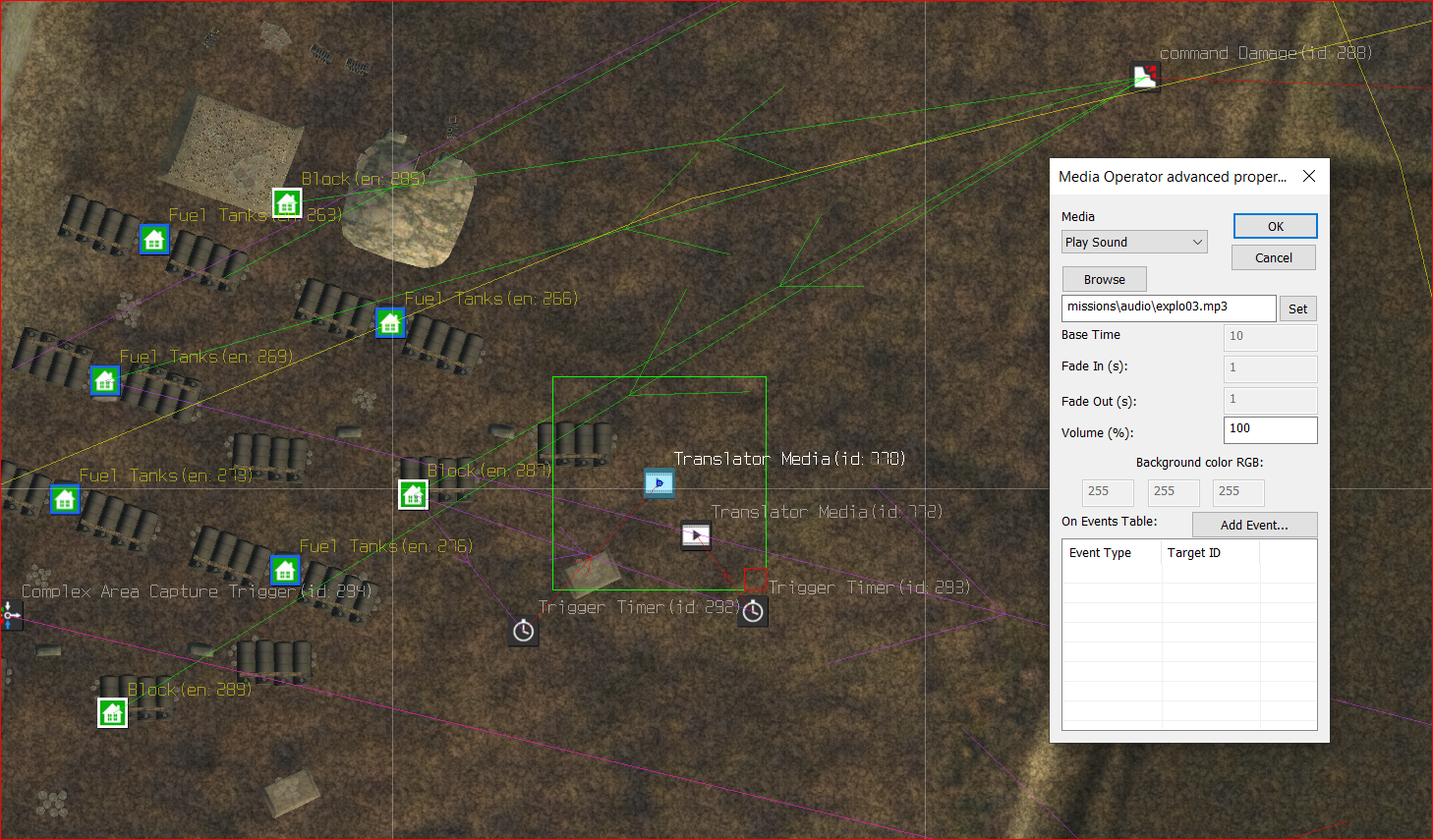Confirm the dialog with OK
Viewport: 1433px width, 840px height.
pyautogui.click(x=1275, y=226)
